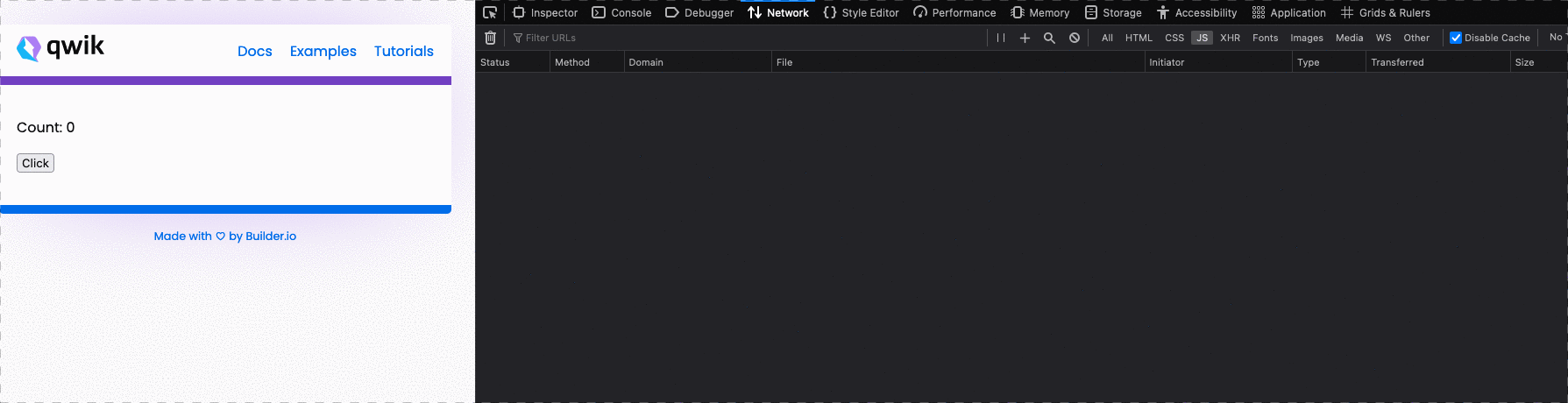The width and height of the screenshot is (1568, 403).
Task: Filter requests by Images
Action: coord(1306,38)
